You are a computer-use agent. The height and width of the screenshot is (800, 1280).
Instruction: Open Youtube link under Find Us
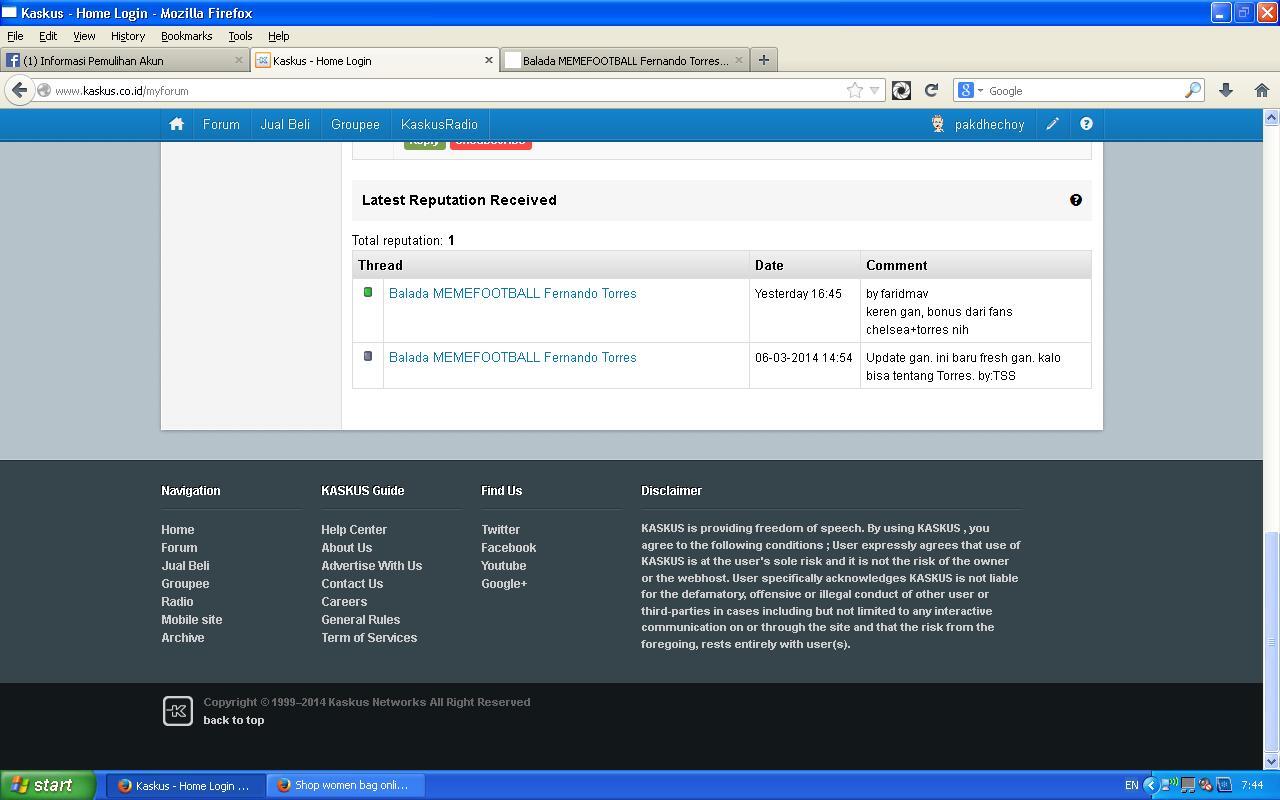[x=504, y=566]
